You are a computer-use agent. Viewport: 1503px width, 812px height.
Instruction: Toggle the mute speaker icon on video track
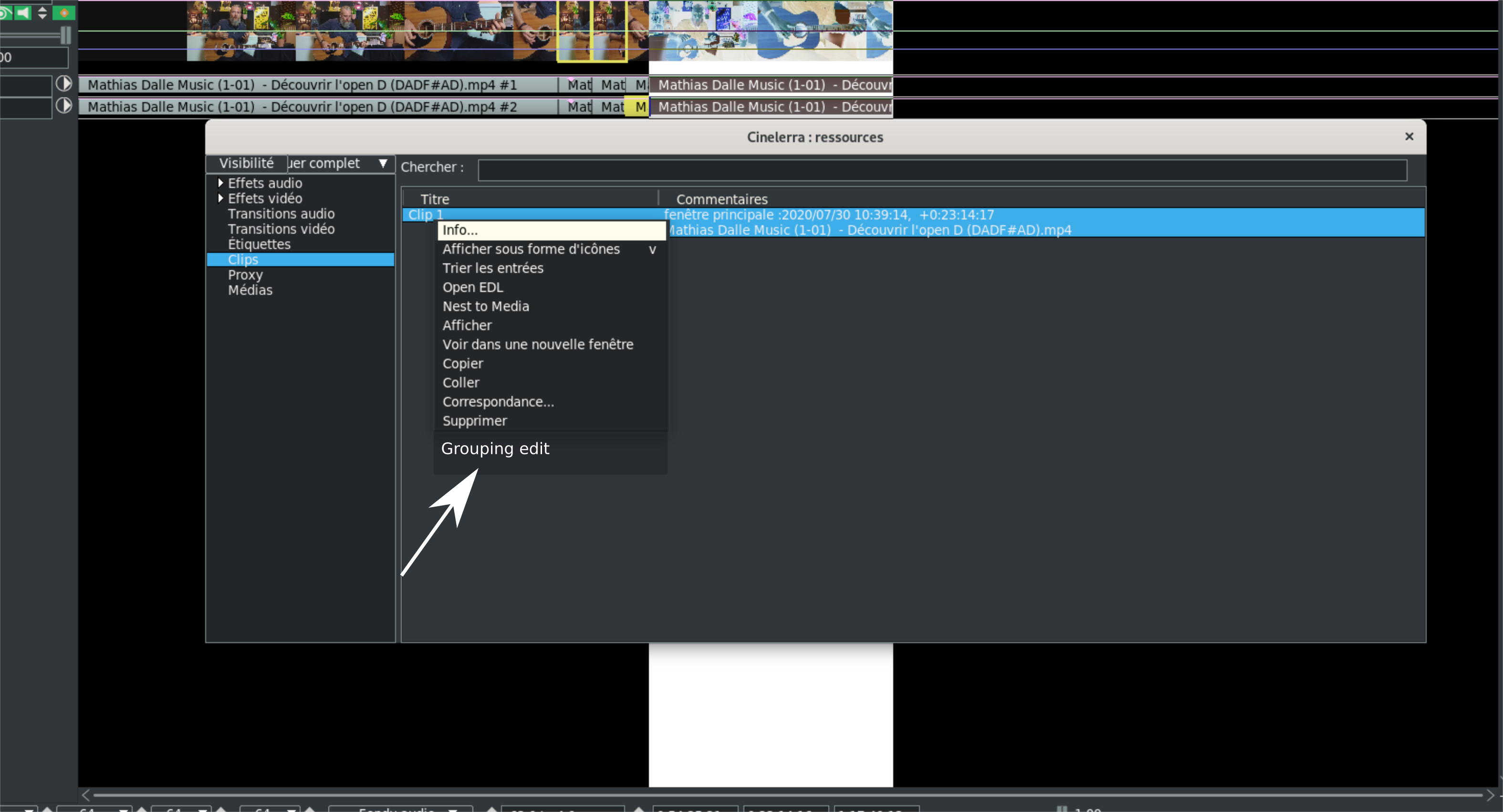[x=22, y=12]
